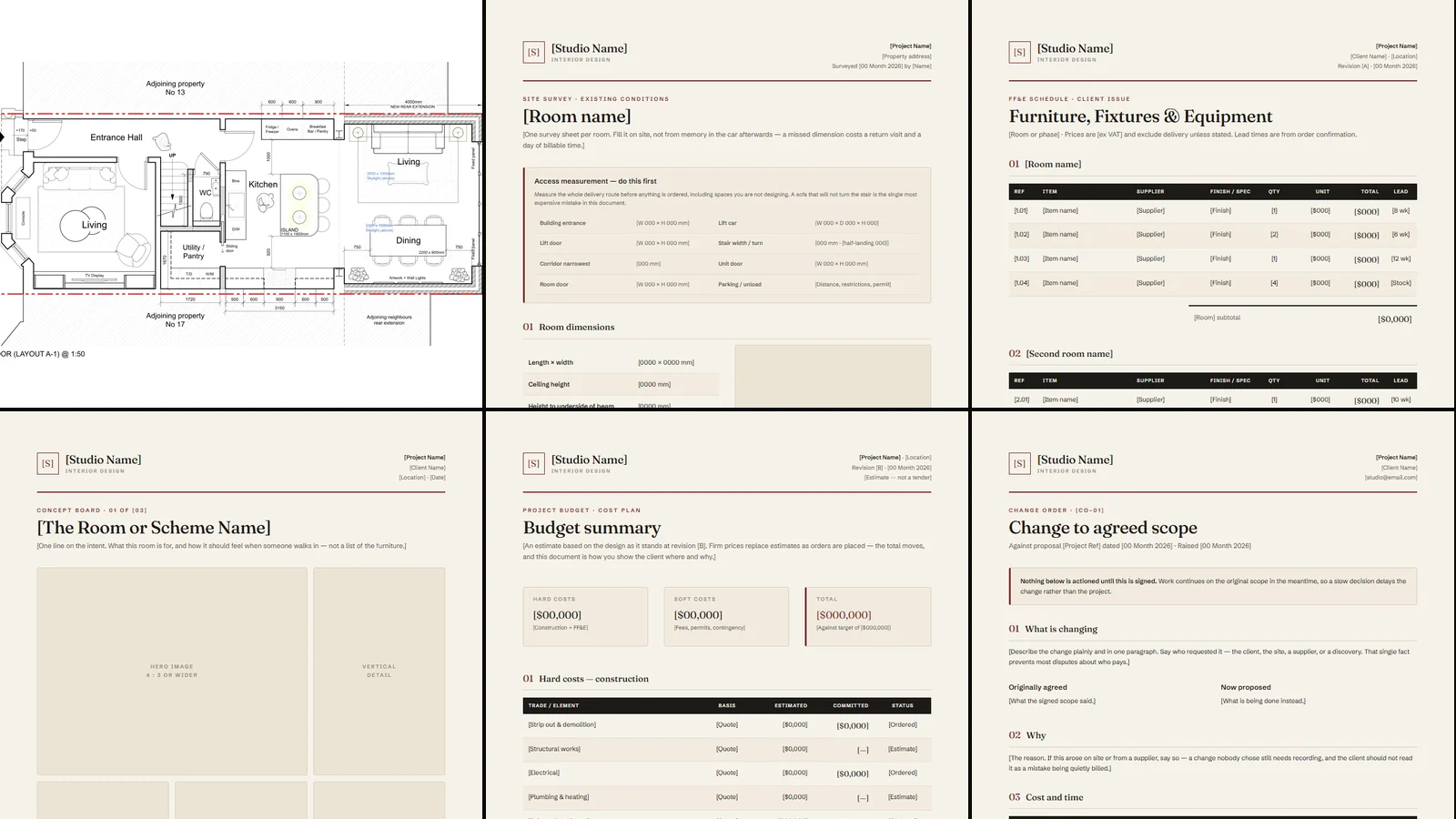Click the 'Ceiling height' field label
Screen dimensions: 1456x819
click(549, 384)
